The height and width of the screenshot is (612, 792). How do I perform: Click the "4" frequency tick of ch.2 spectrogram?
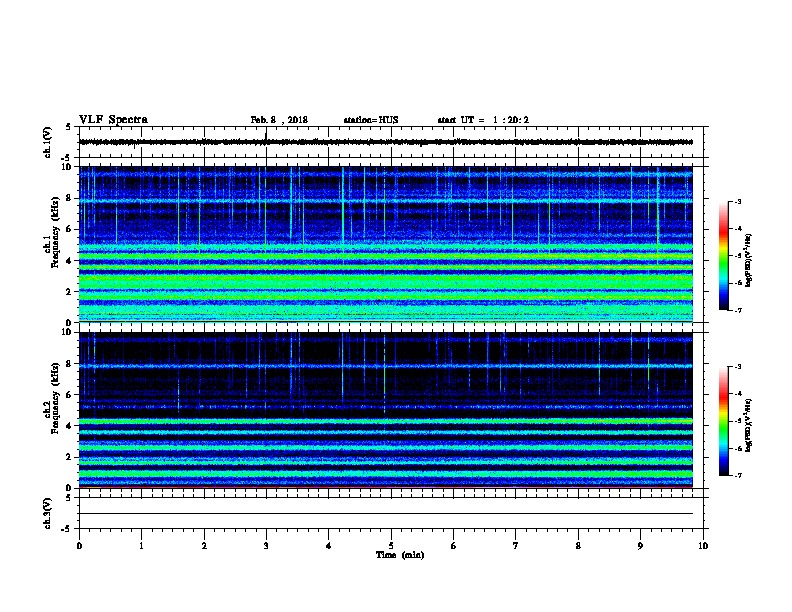point(70,426)
